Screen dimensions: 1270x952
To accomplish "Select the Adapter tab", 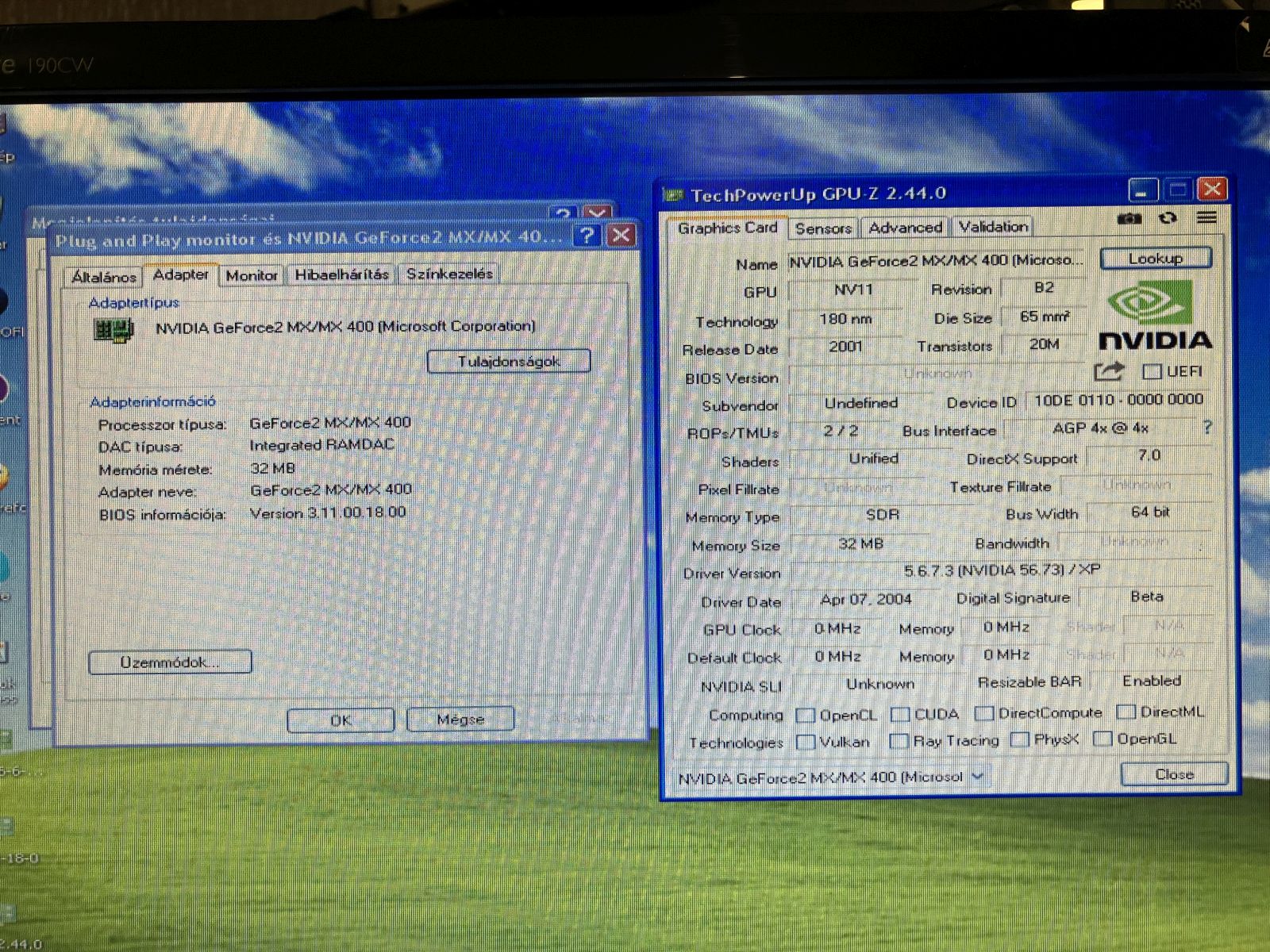I will (x=181, y=274).
